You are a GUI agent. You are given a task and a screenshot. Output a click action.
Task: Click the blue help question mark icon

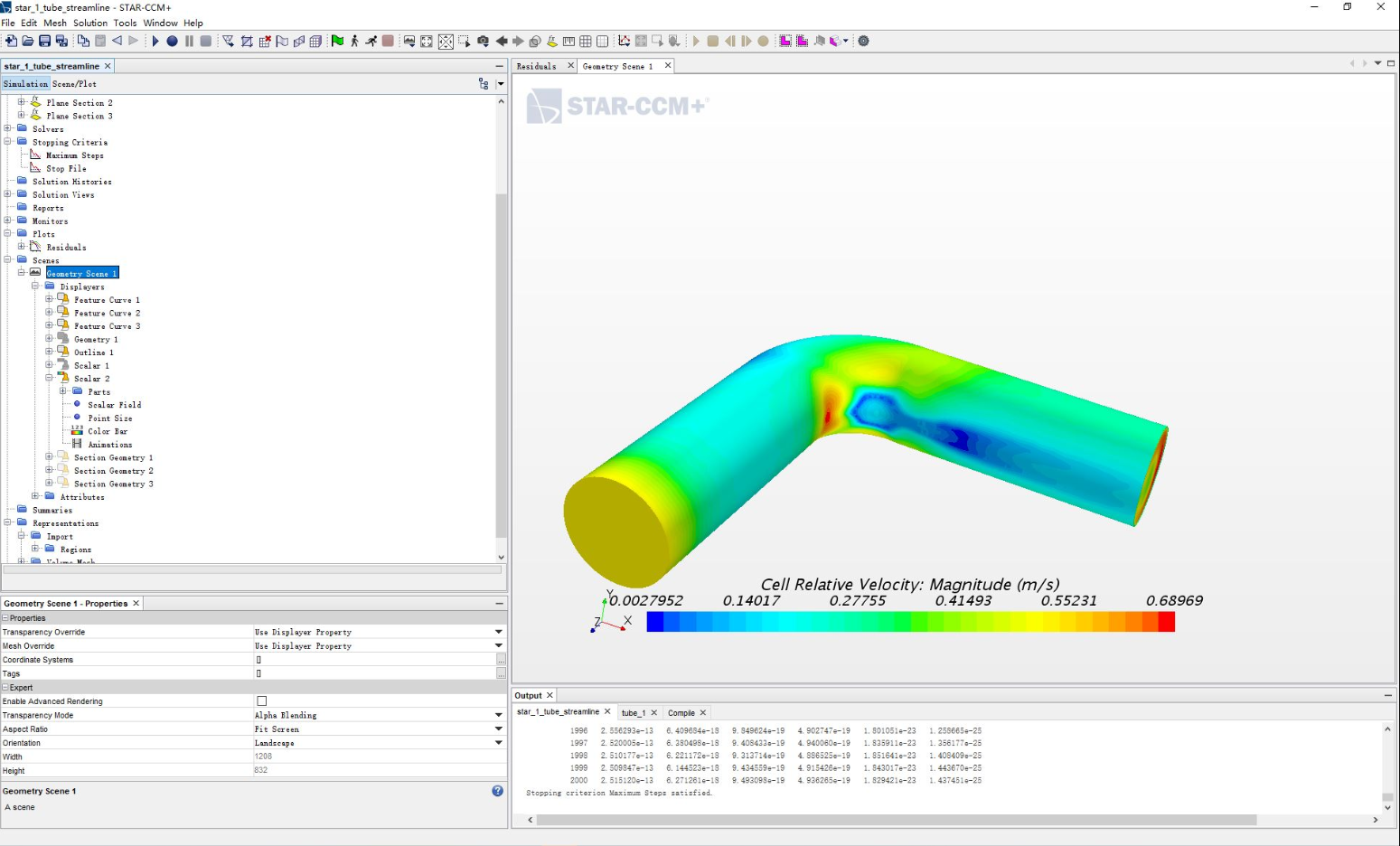(497, 791)
